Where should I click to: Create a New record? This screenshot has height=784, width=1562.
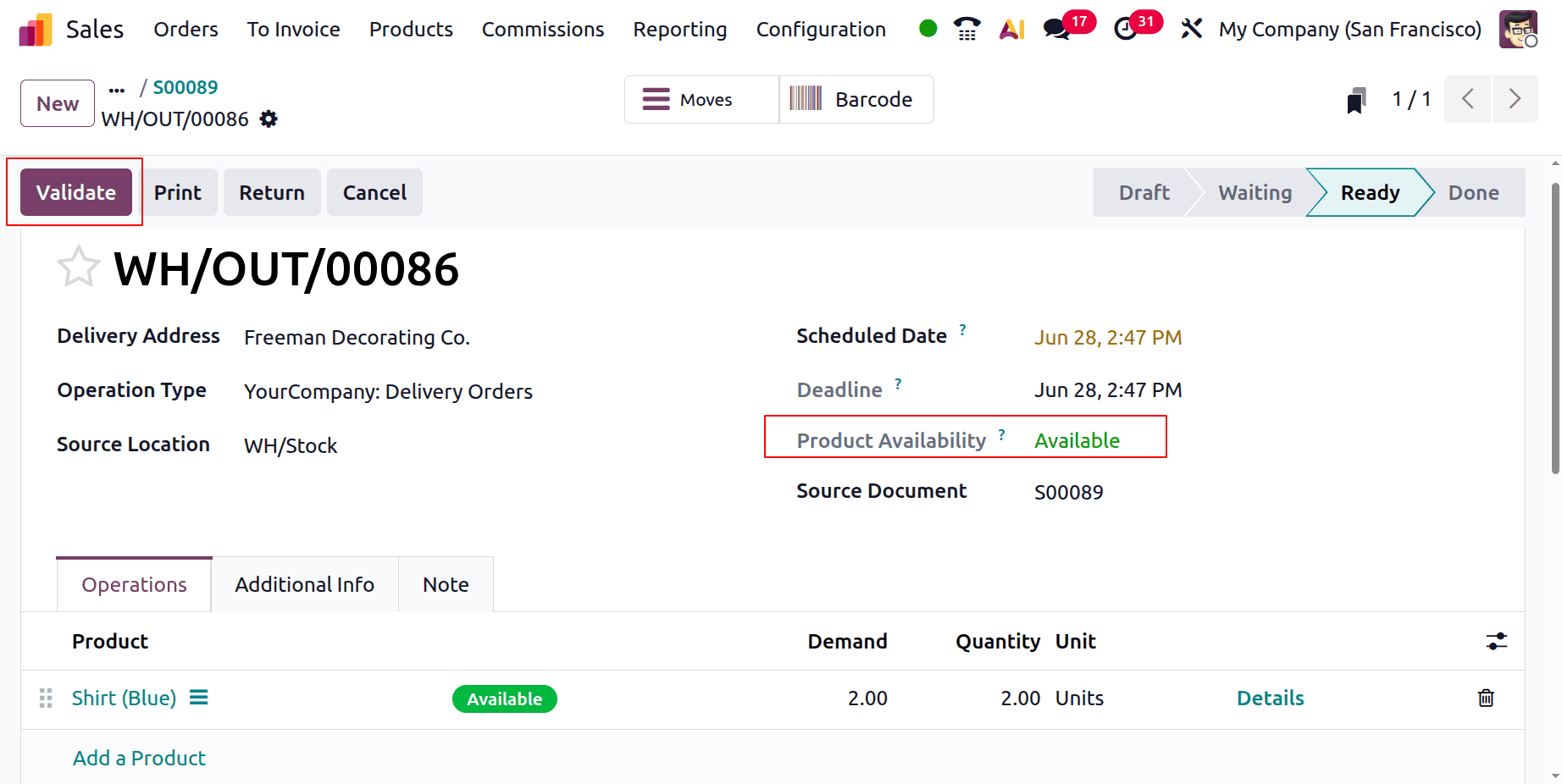coord(58,103)
